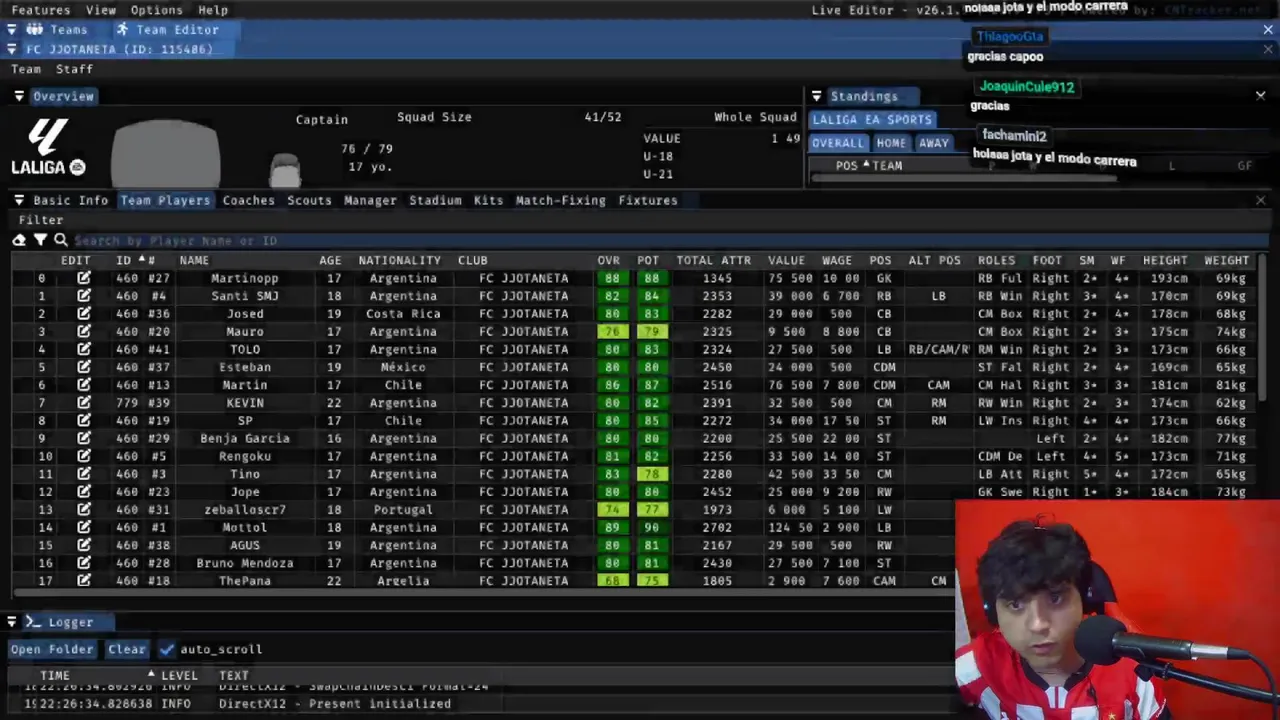Open the edit icon for Santi SMJ
Screen dimensions: 1280x720
point(84,296)
